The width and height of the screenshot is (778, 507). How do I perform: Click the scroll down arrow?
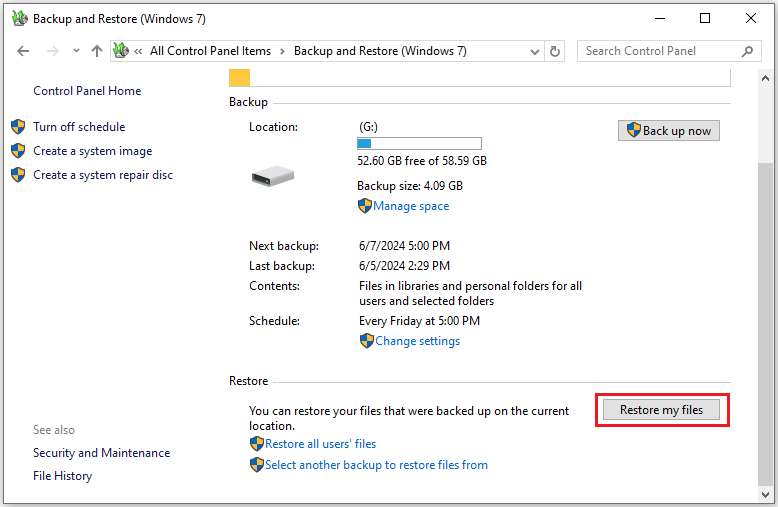[x=766, y=495]
